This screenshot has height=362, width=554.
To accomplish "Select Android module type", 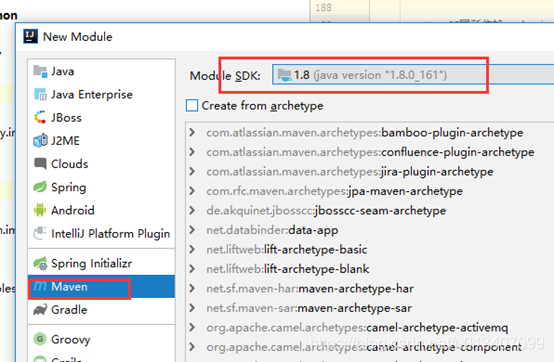I will point(101,210).
